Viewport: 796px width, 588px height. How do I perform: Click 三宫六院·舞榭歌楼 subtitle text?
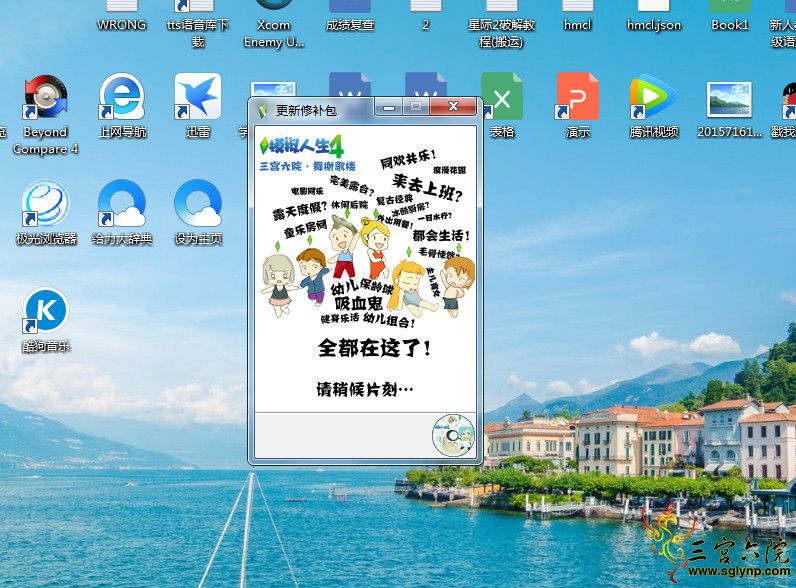click(307, 166)
